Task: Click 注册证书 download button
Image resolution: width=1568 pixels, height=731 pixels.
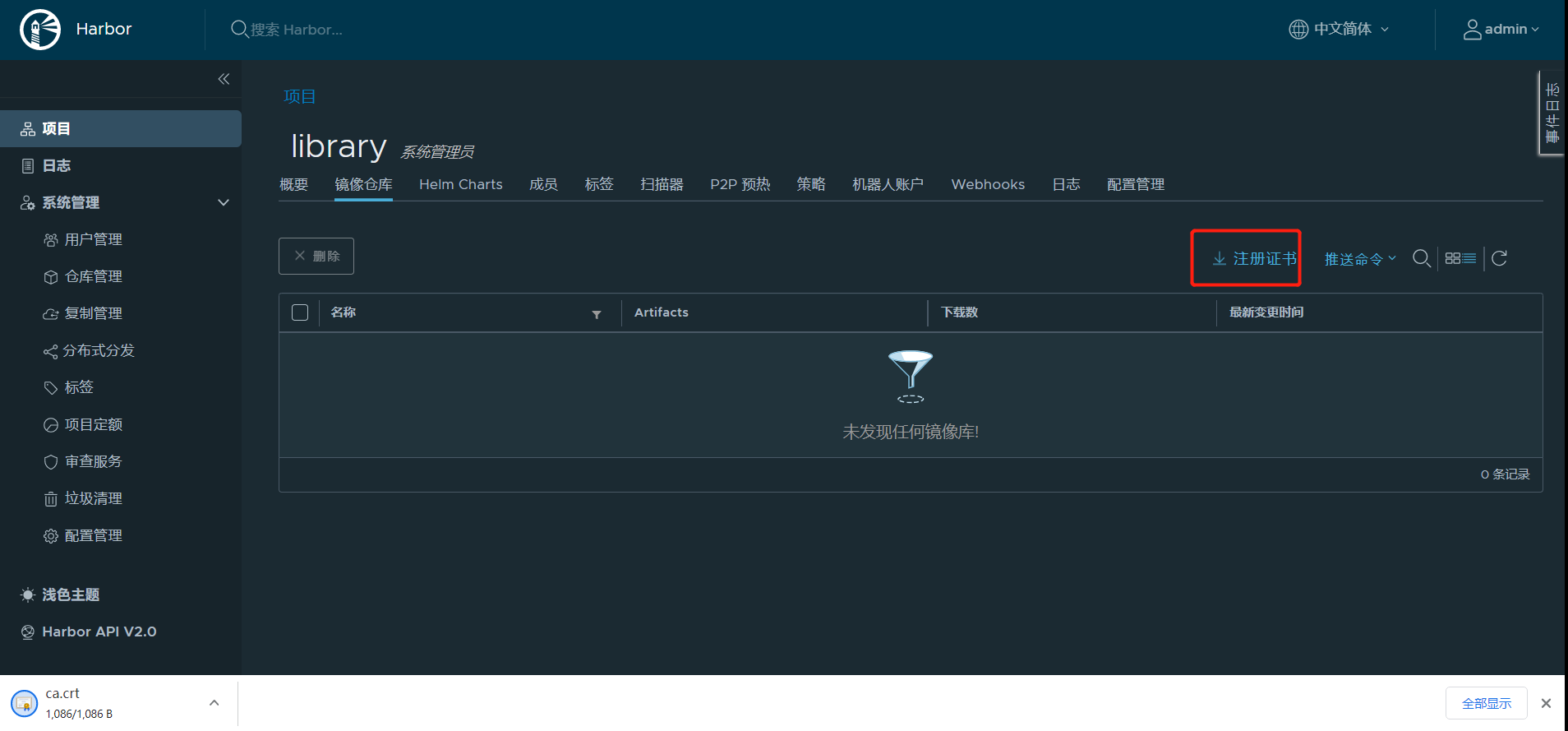Action: coord(1255,258)
